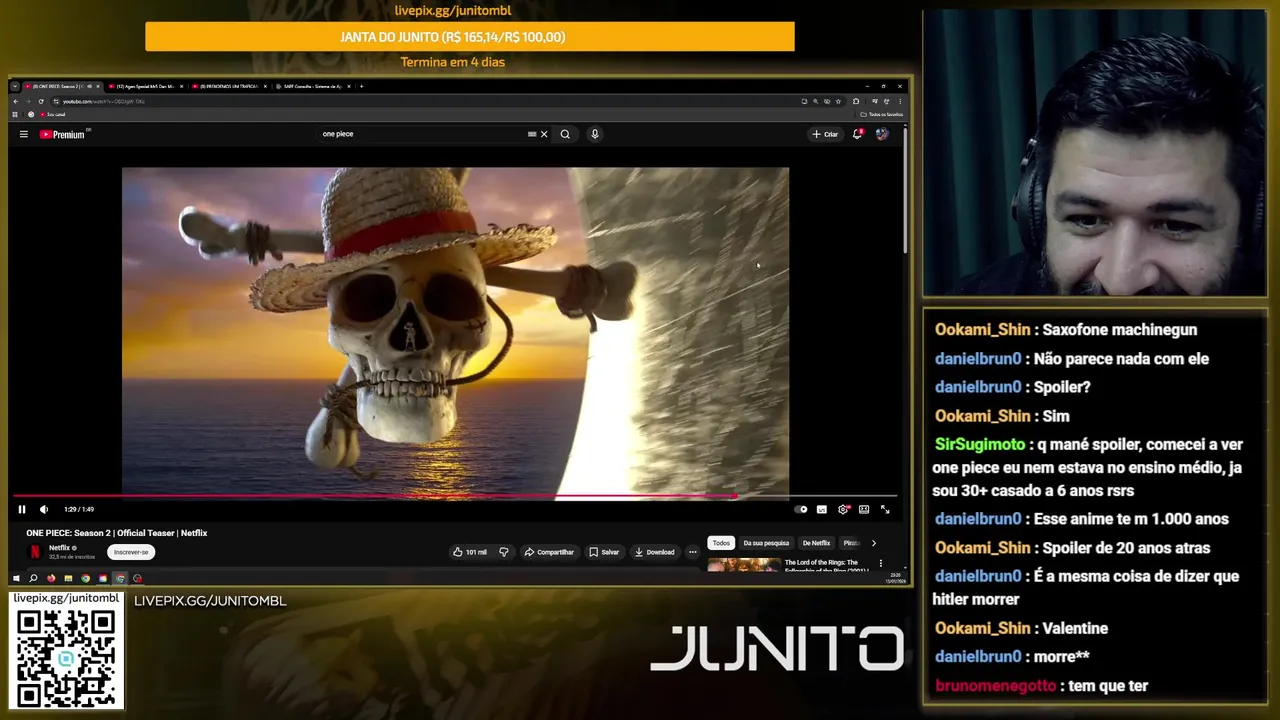Dislike the One Piece teaser video
Viewport: 1280px width, 720px height.
click(504, 552)
